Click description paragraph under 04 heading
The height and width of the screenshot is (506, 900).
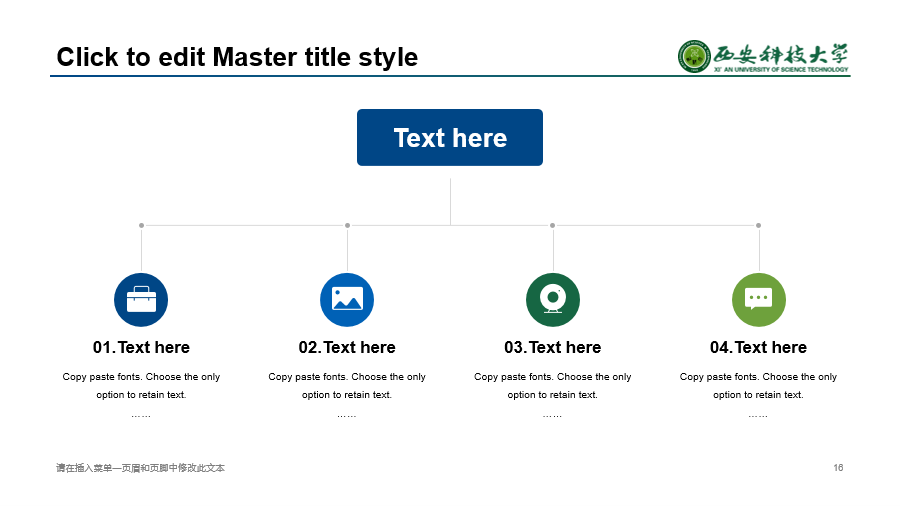click(758, 394)
